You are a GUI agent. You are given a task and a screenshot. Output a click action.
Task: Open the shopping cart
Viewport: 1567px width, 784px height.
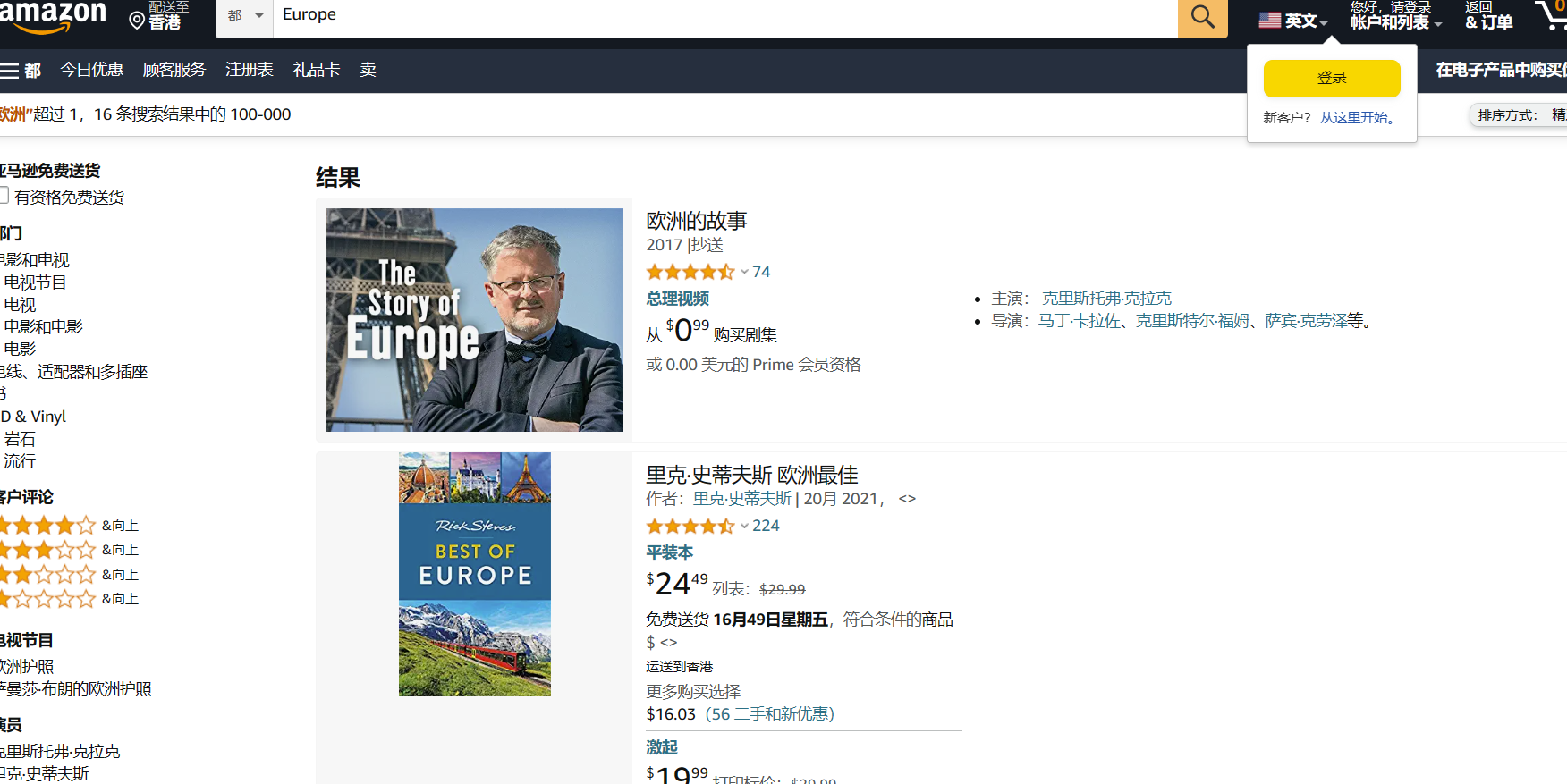tap(1551, 16)
